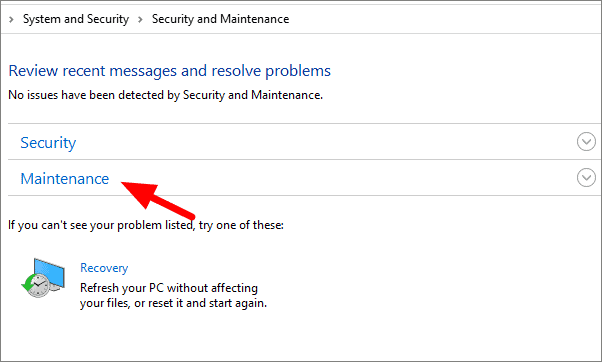Expand the Security section chevron

tap(586, 142)
